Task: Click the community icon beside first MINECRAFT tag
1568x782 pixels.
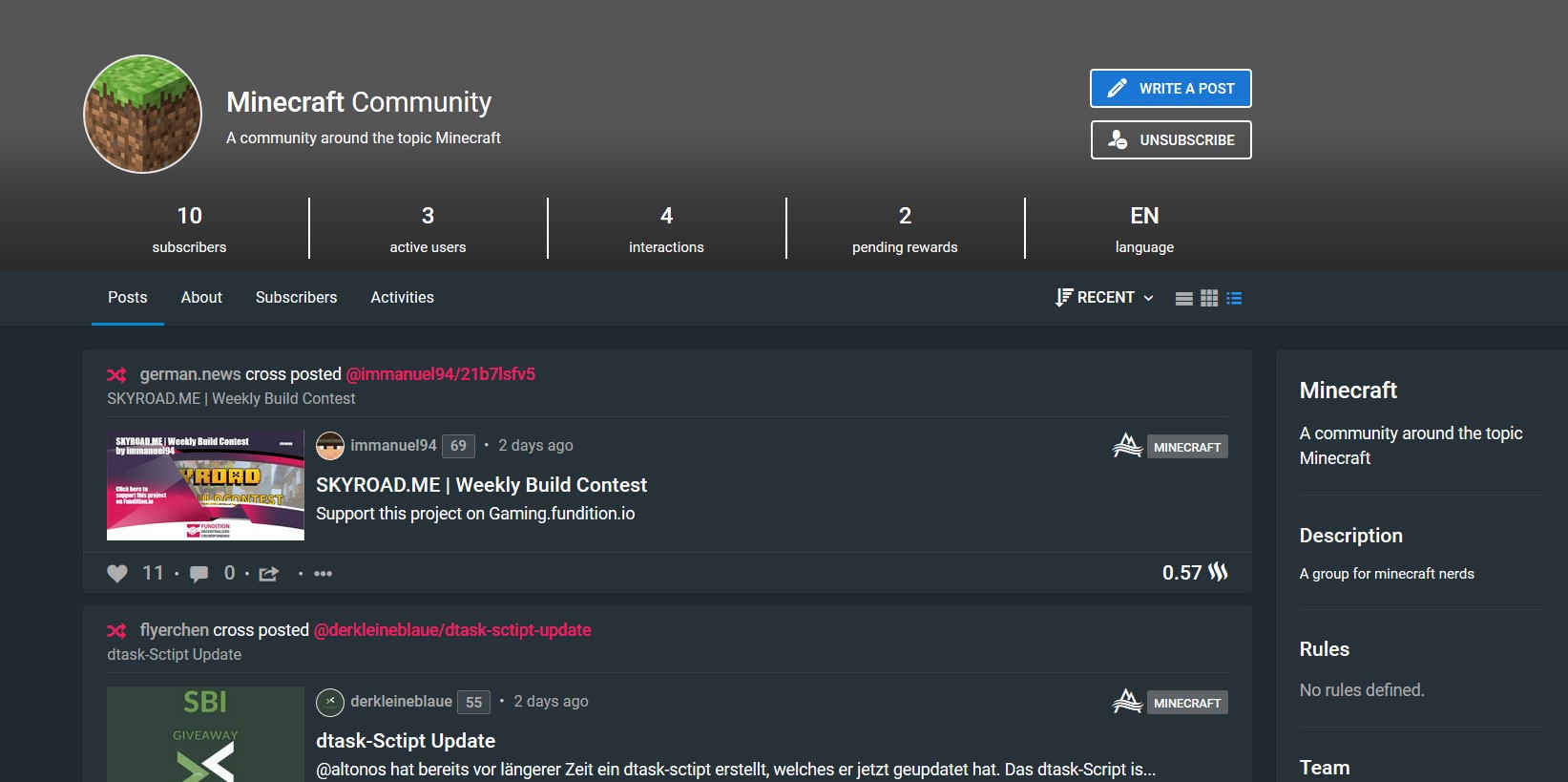Action: pyautogui.click(x=1127, y=446)
